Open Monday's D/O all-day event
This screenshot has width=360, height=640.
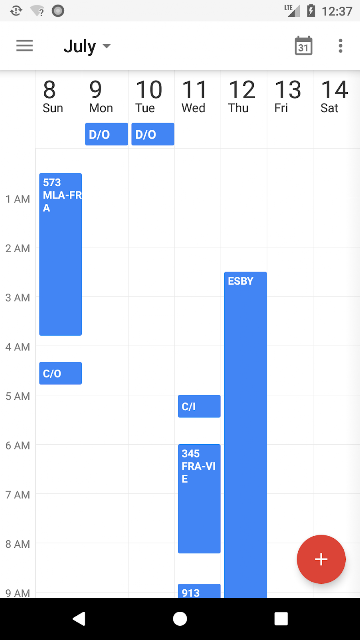[107, 134]
